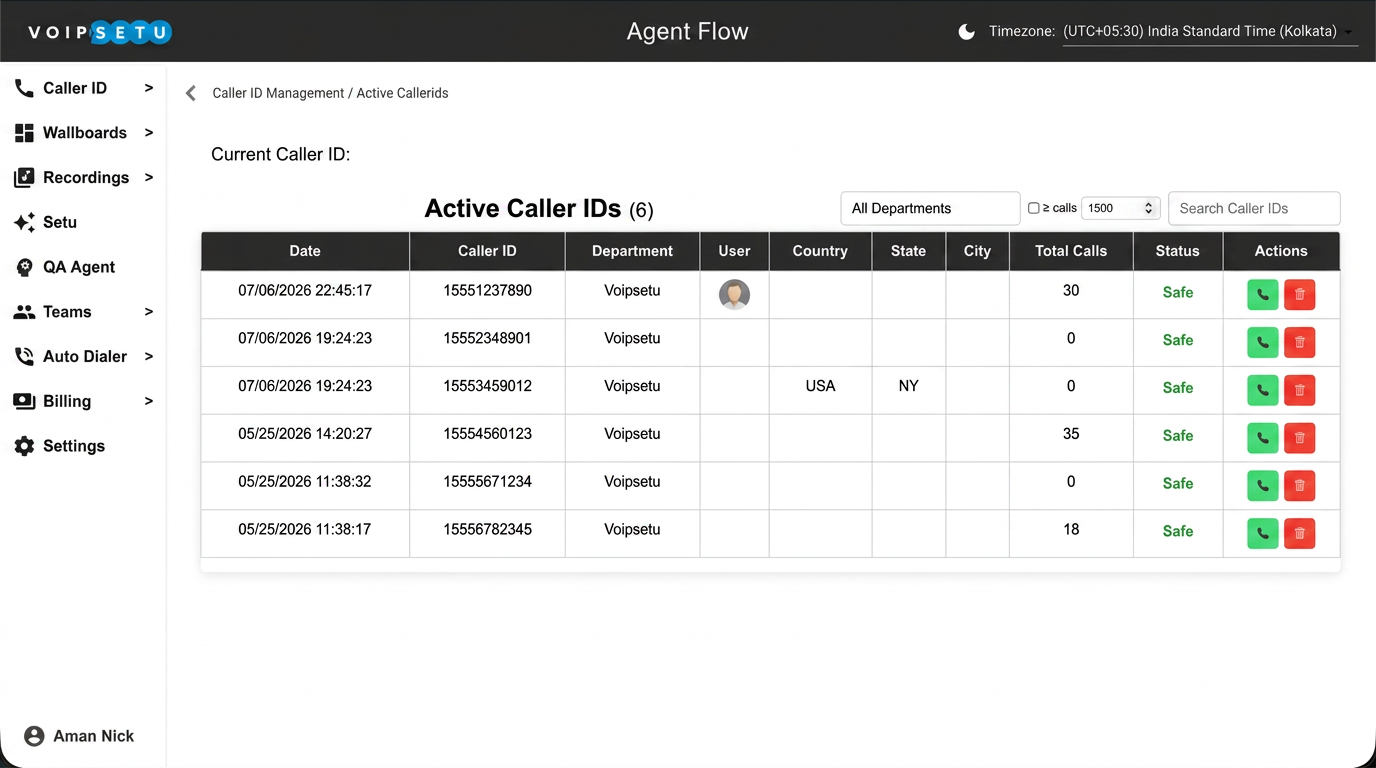This screenshot has height=768, width=1376.
Task: Click the QA Agent head icon
Action: point(24,267)
